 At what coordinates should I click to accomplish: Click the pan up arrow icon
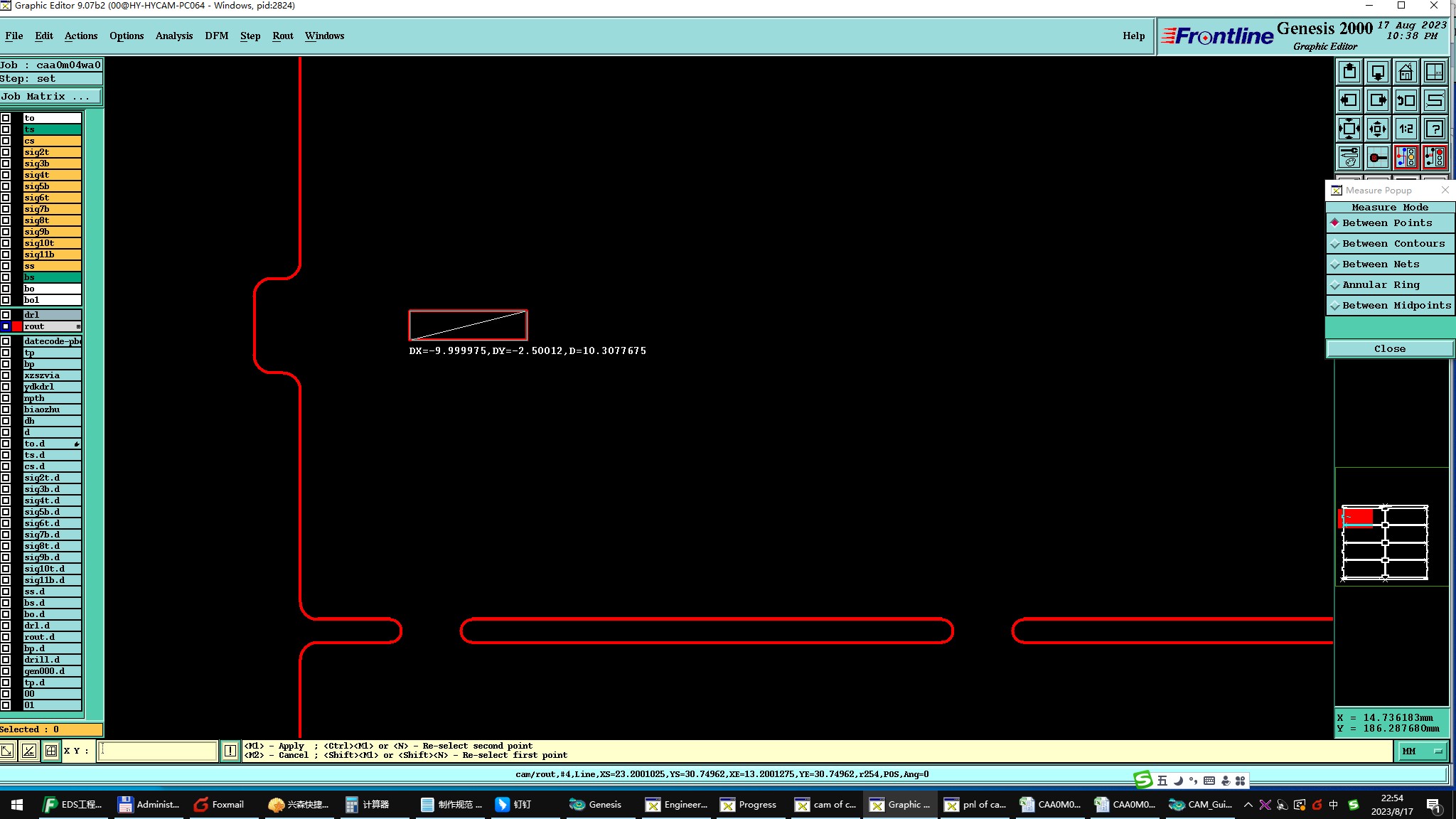1349,72
